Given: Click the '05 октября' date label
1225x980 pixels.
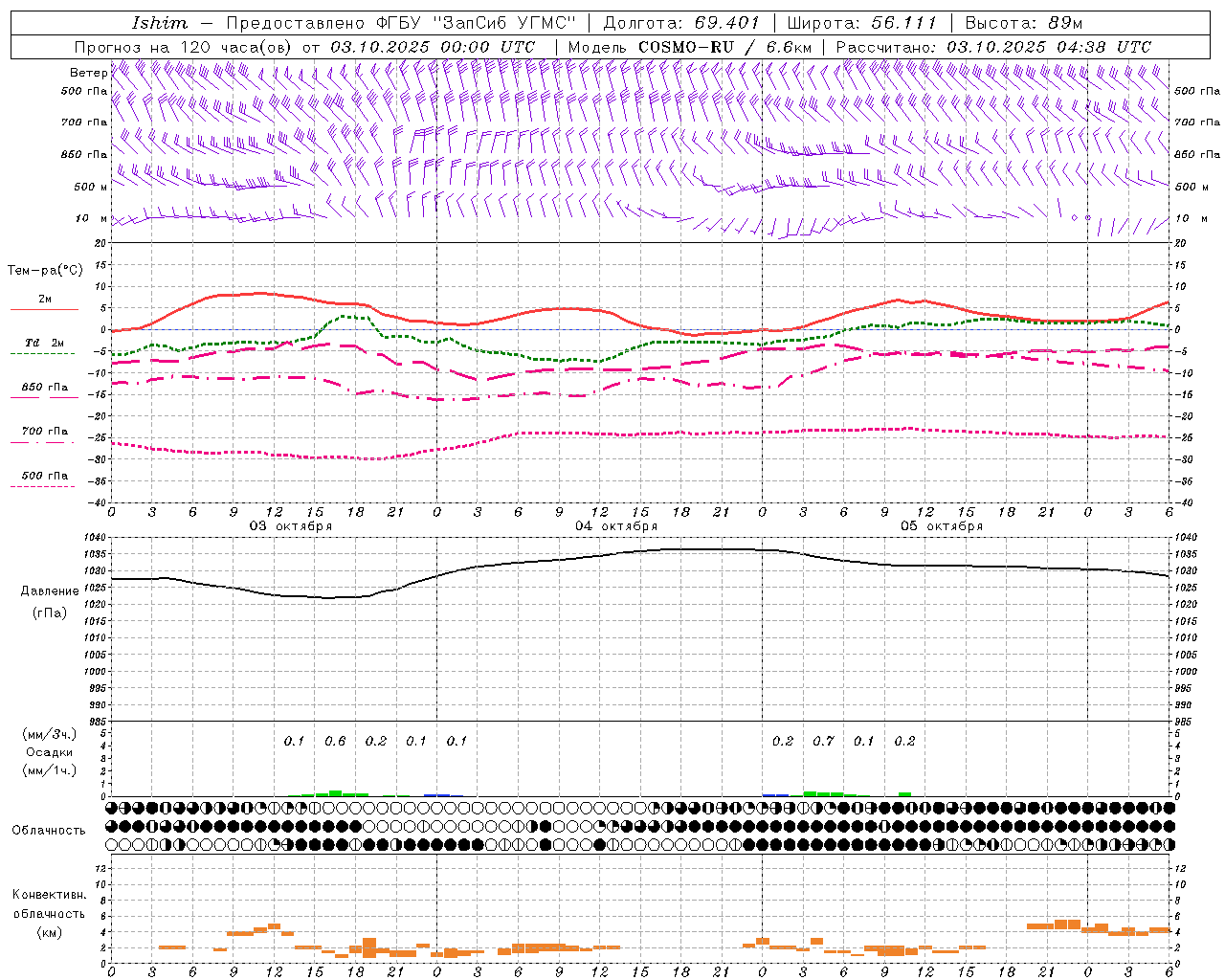Looking at the screenshot, I should click(942, 526).
